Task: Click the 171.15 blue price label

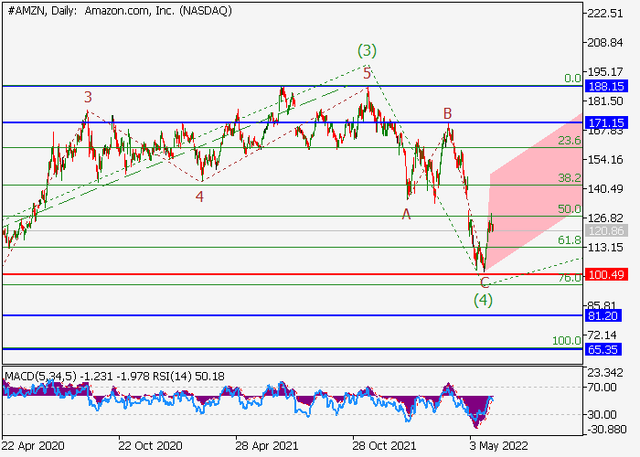Action: 606,122
